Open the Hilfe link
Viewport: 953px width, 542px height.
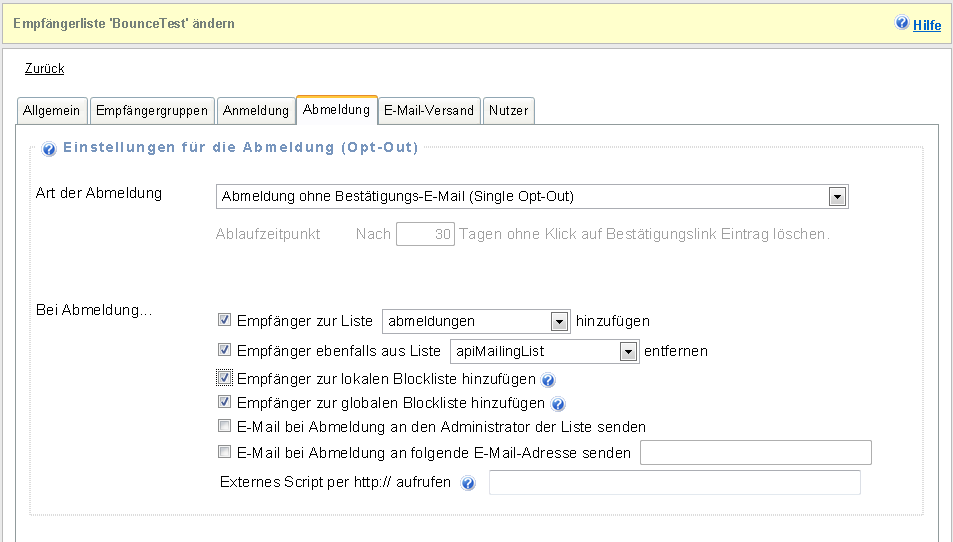pos(927,25)
